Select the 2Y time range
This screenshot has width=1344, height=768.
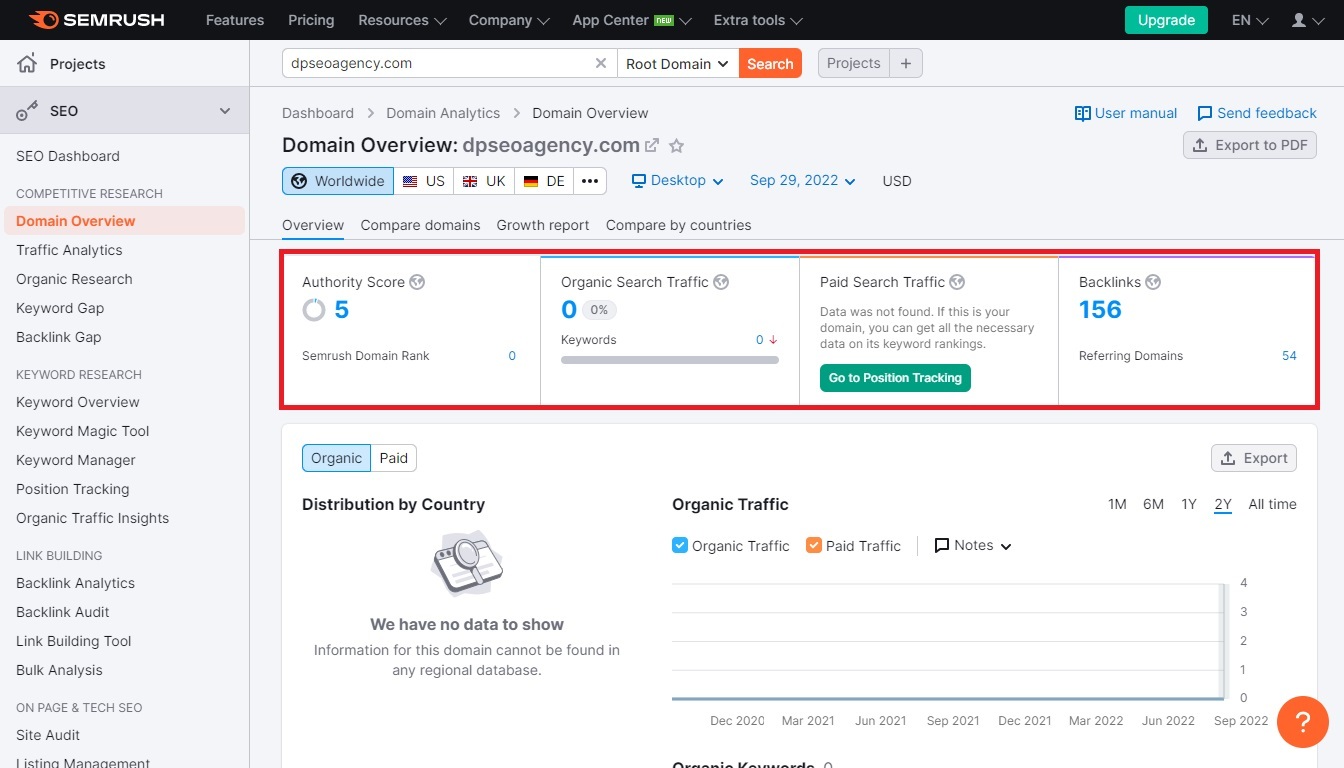pyautogui.click(x=1223, y=504)
